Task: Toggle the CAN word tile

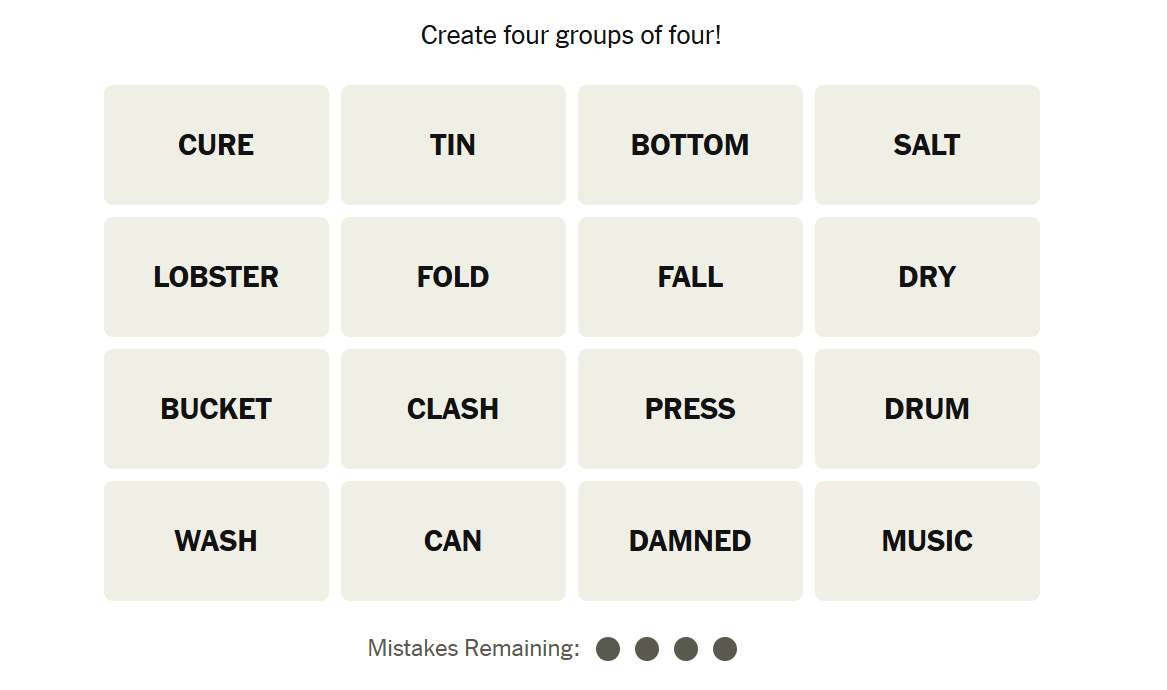Action: (453, 541)
